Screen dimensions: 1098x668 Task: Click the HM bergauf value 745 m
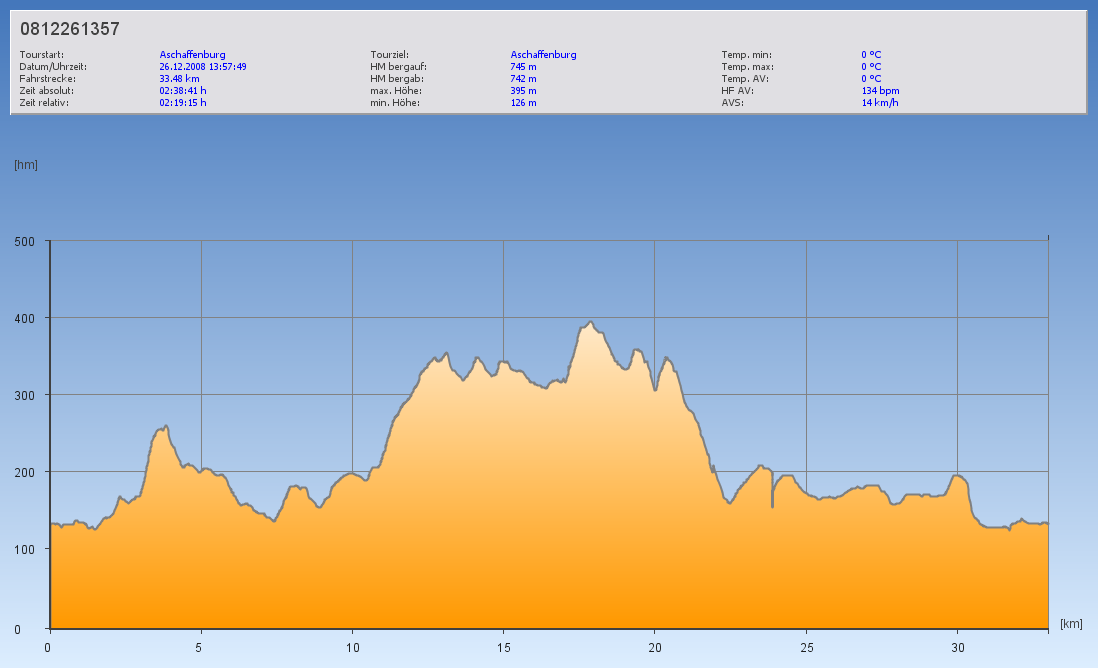point(524,66)
